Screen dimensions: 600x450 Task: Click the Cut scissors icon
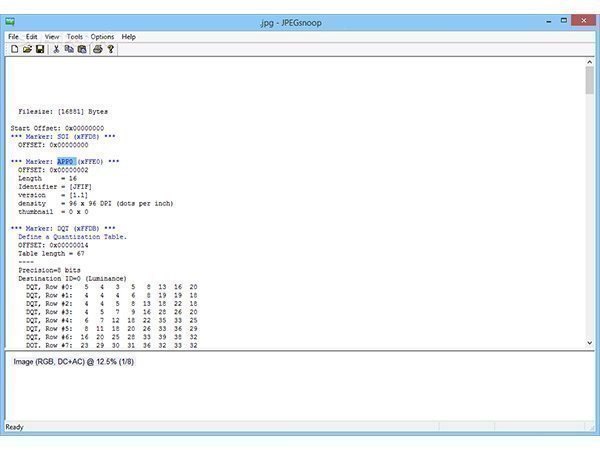(x=56, y=49)
